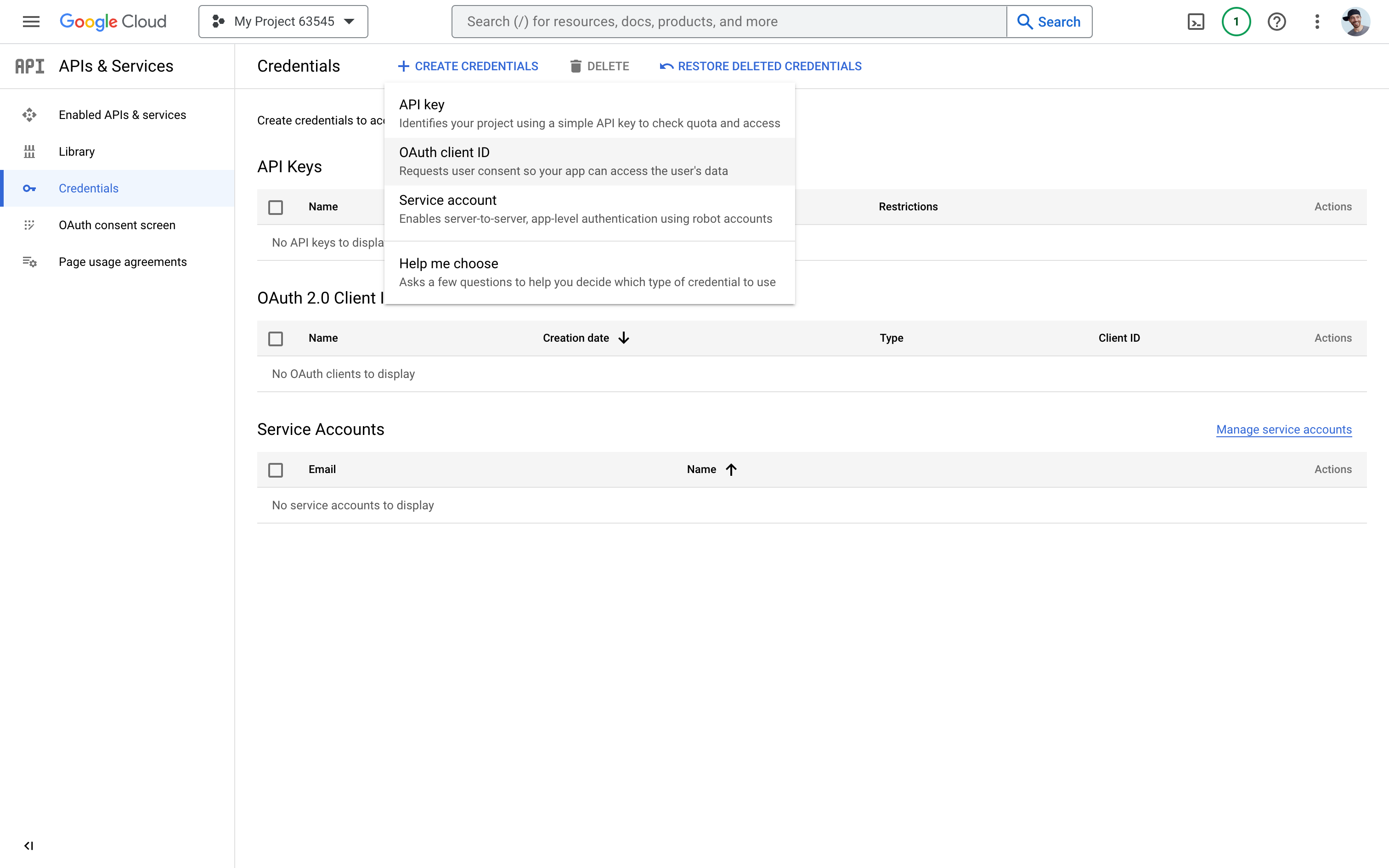Click RESTORE DELETED CREDENTIALS
The image size is (1389, 868).
click(760, 65)
